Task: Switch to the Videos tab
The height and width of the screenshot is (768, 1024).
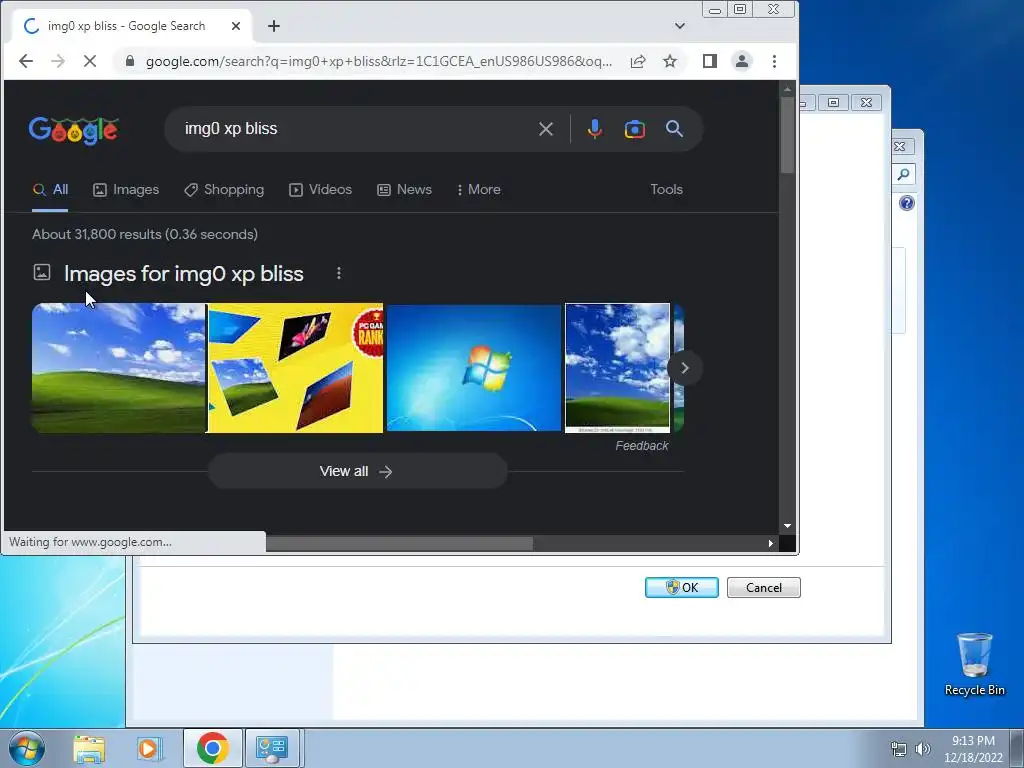Action: click(321, 189)
